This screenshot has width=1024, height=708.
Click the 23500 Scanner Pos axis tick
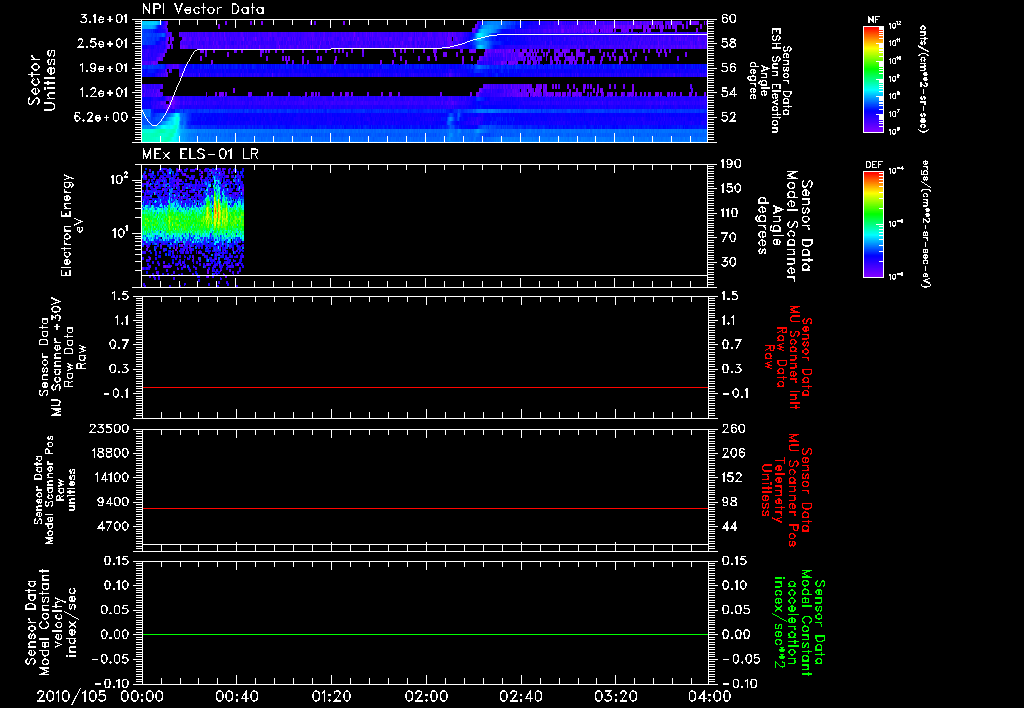(108, 428)
